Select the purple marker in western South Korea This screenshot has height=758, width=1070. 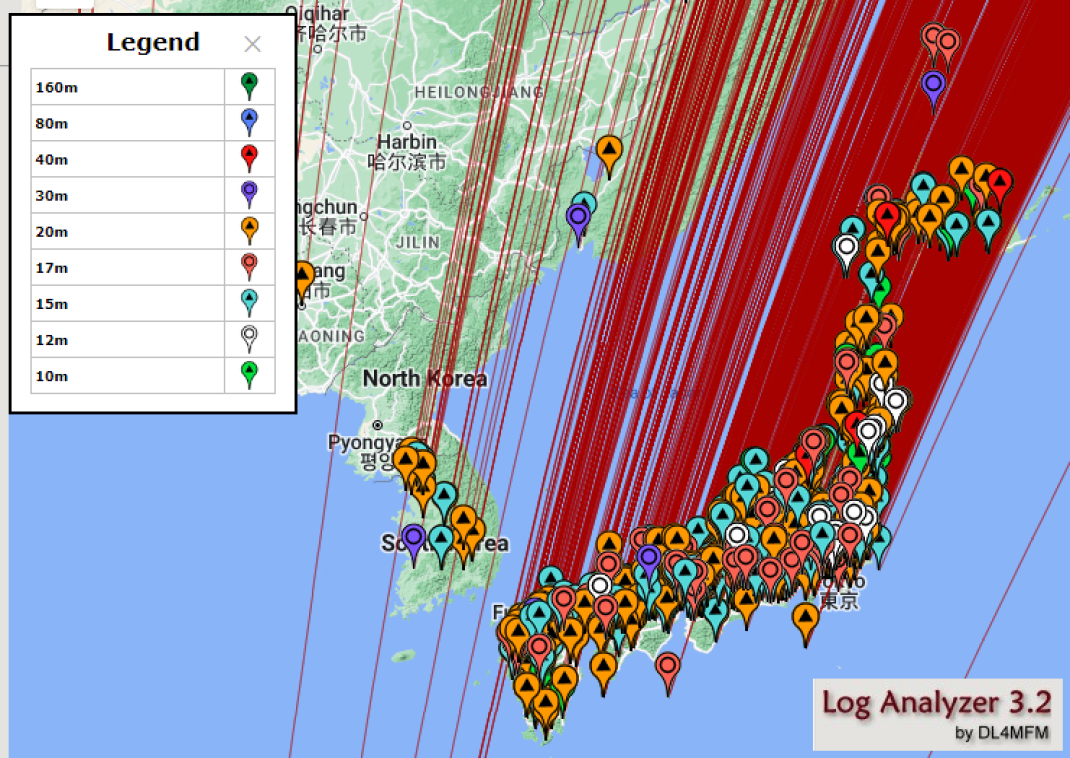(414, 540)
